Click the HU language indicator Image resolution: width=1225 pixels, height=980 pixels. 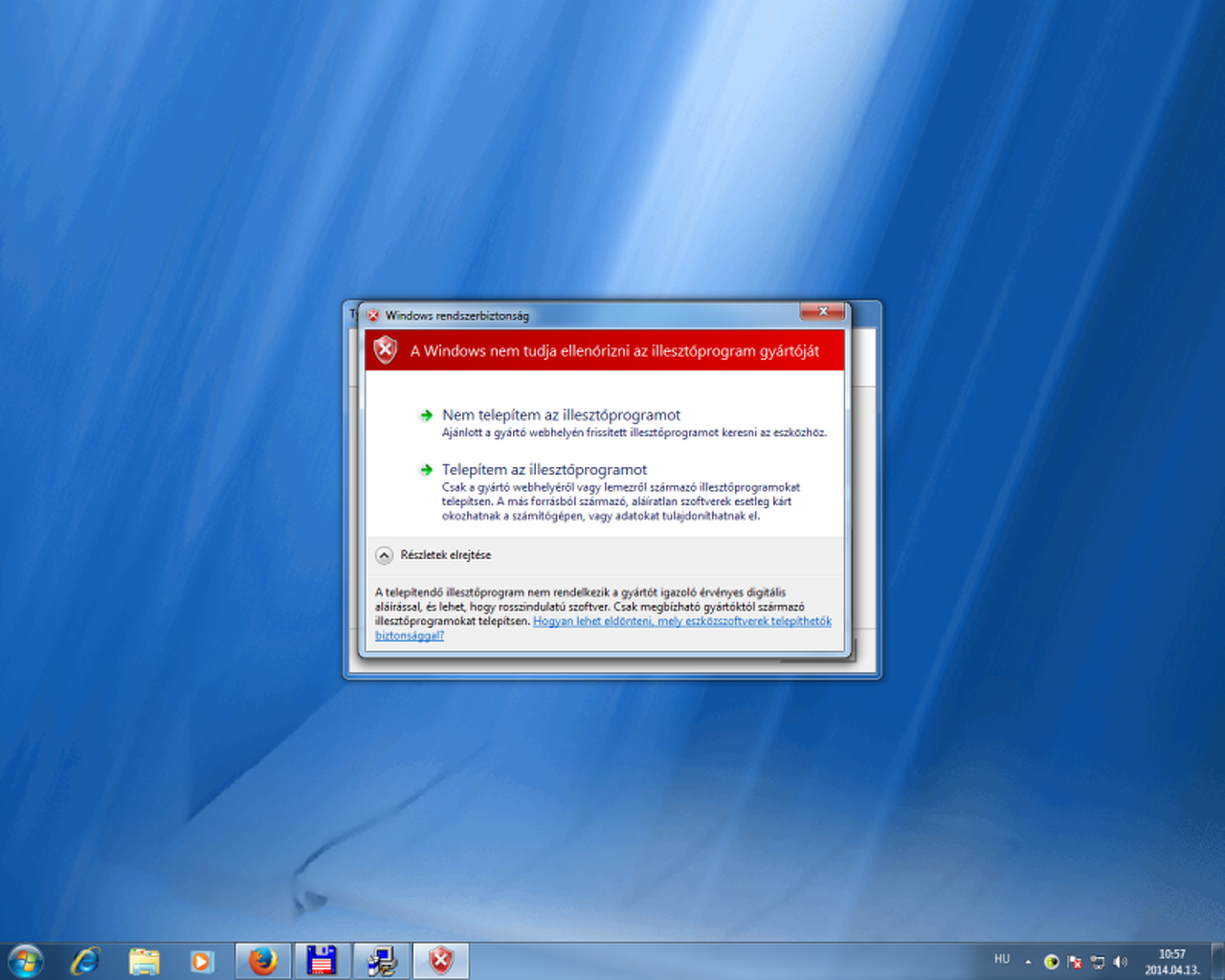click(1002, 959)
